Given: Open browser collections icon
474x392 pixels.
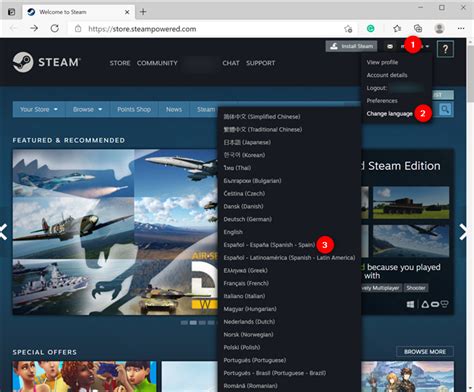Looking at the screenshot, I should pyautogui.click(x=418, y=29).
